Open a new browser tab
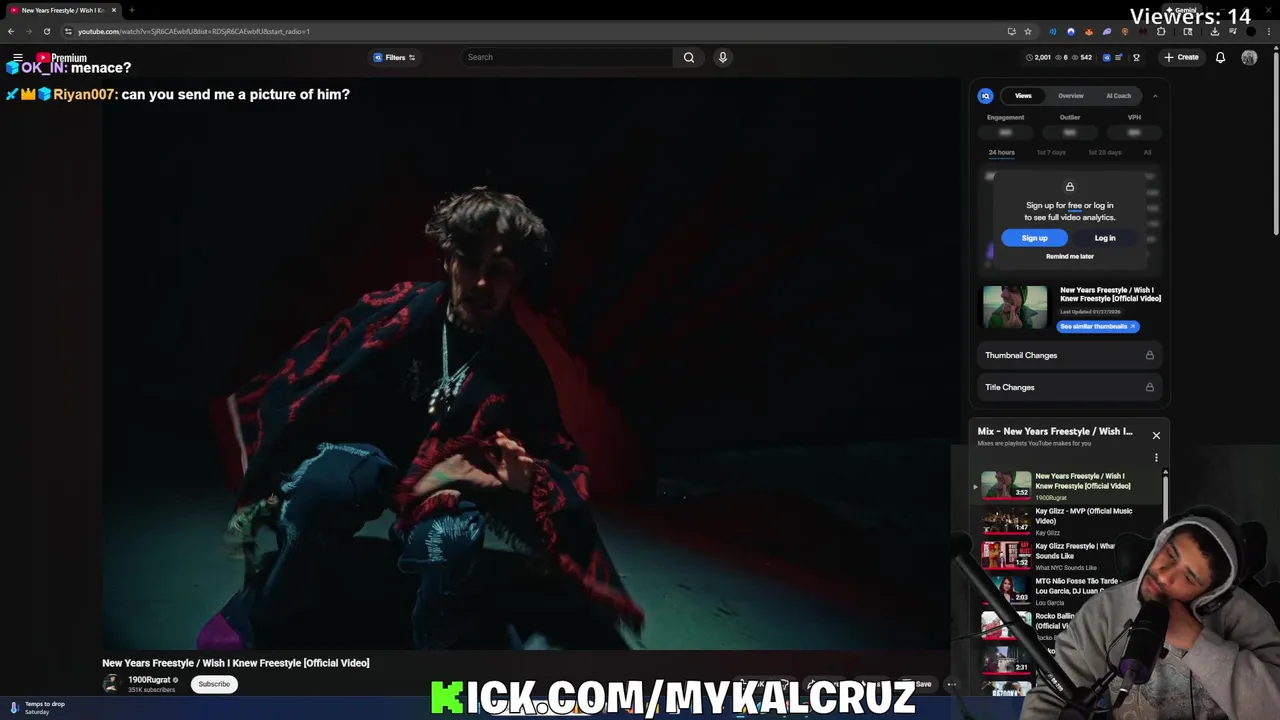Screen dimensions: 1280x720 [131, 10]
